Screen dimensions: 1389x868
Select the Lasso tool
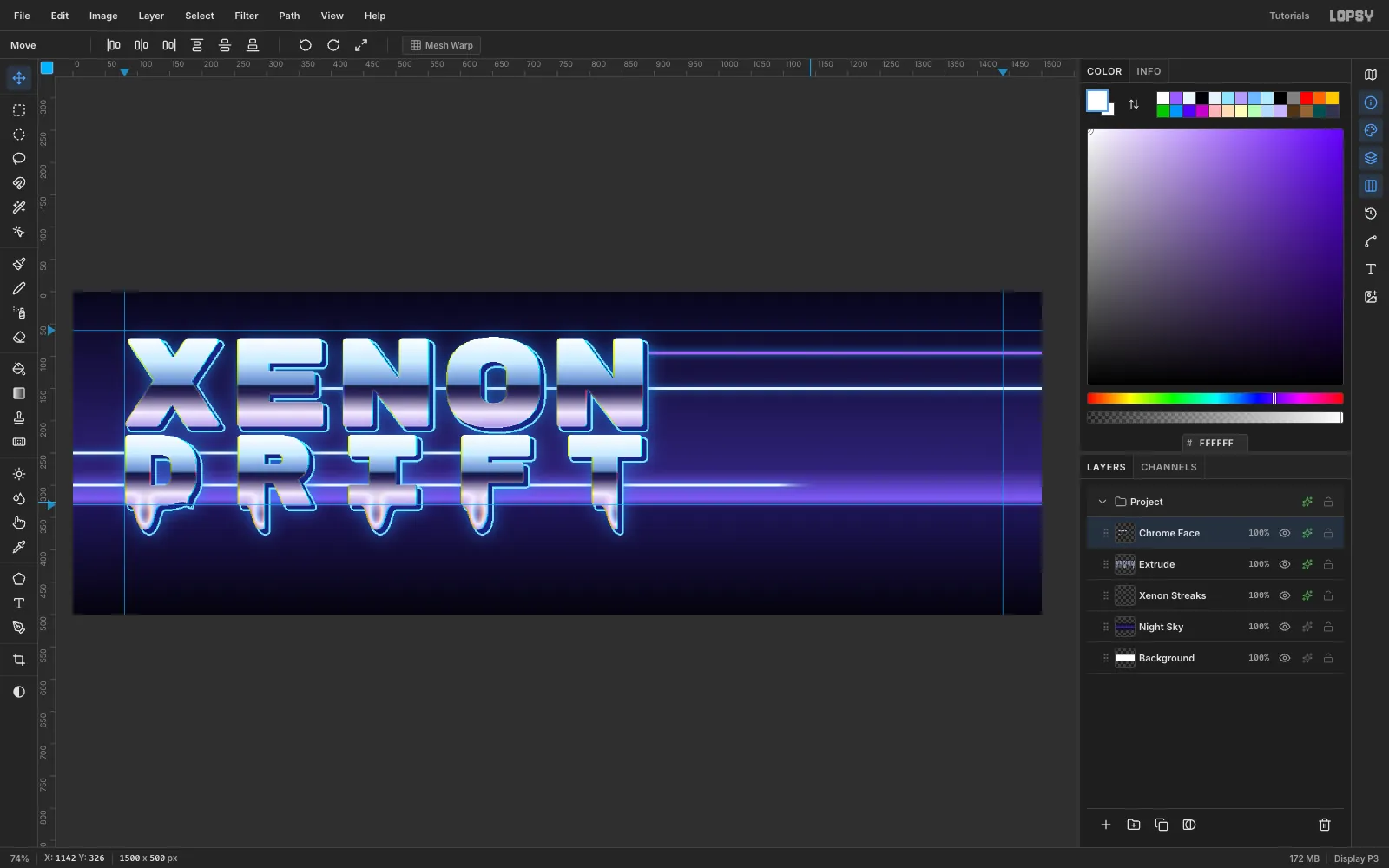pyautogui.click(x=19, y=159)
